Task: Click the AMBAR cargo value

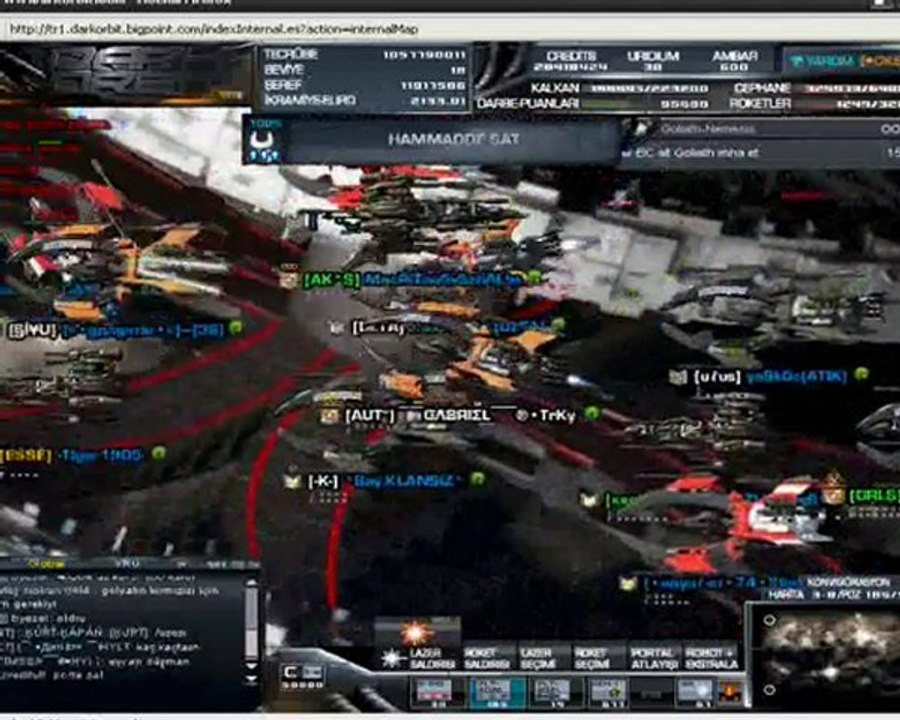Action: [x=734, y=68]
